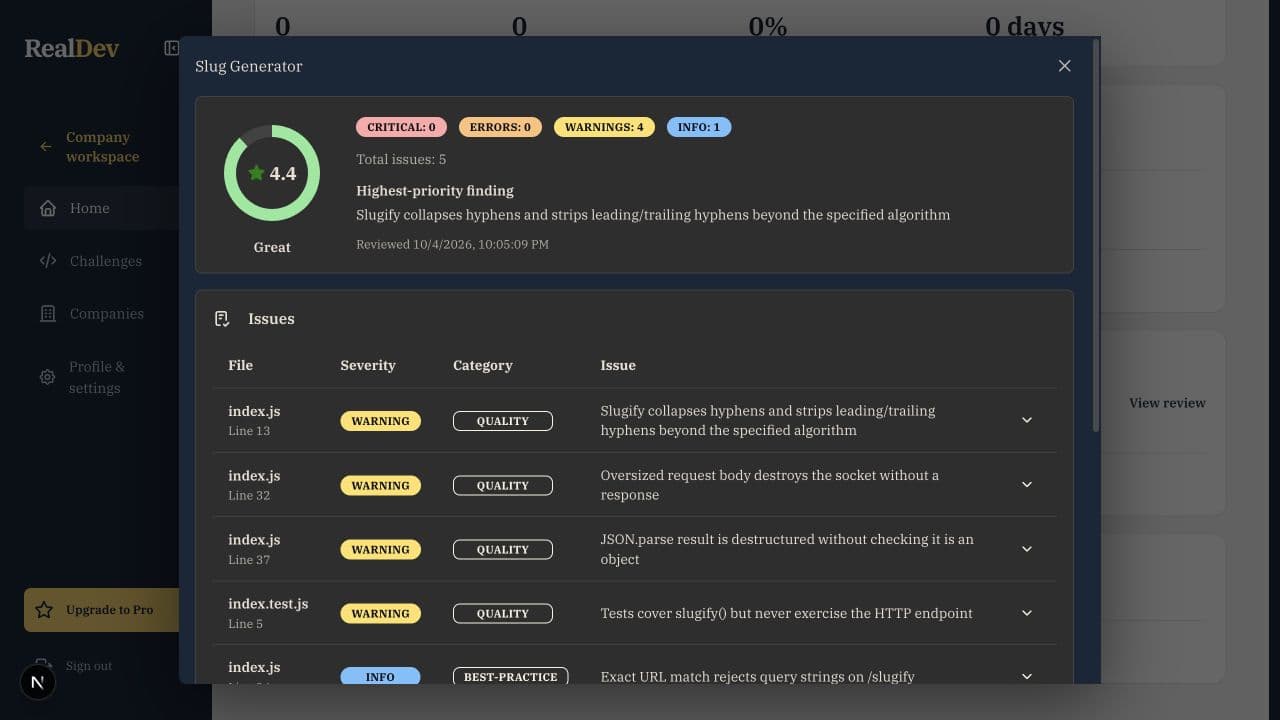Click the Category column header

[482, 365]
